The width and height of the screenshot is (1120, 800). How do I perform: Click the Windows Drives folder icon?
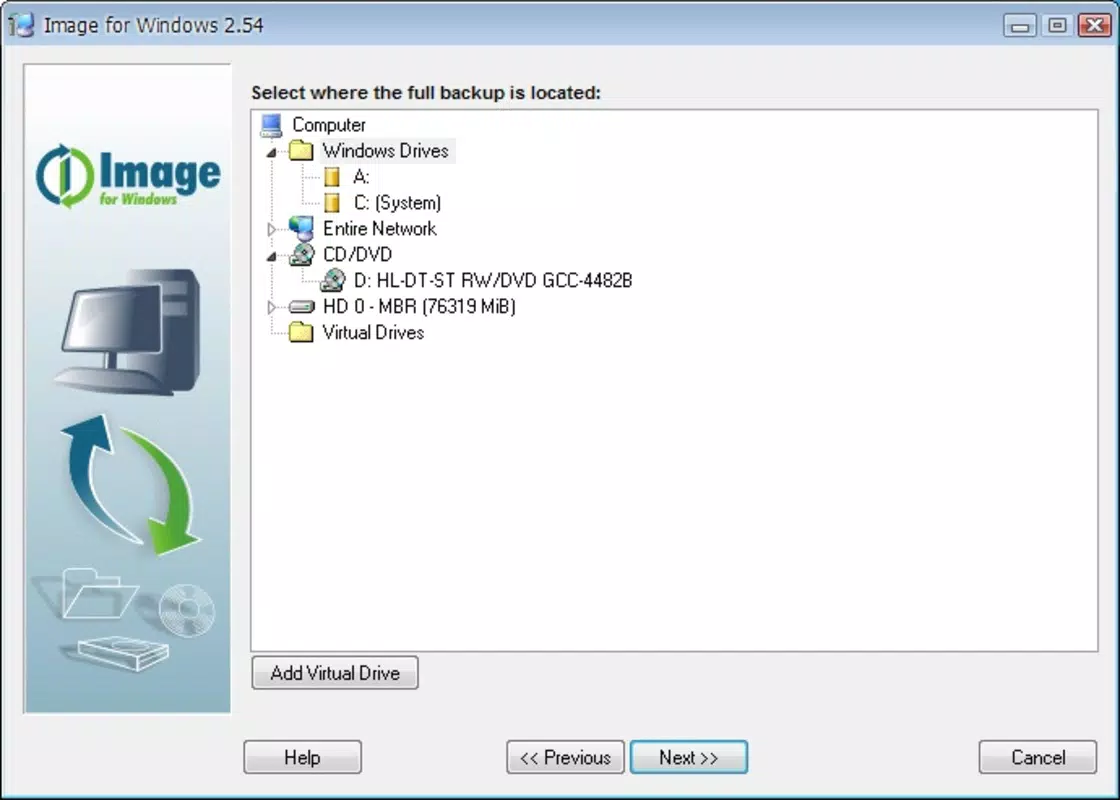[301, 151]
